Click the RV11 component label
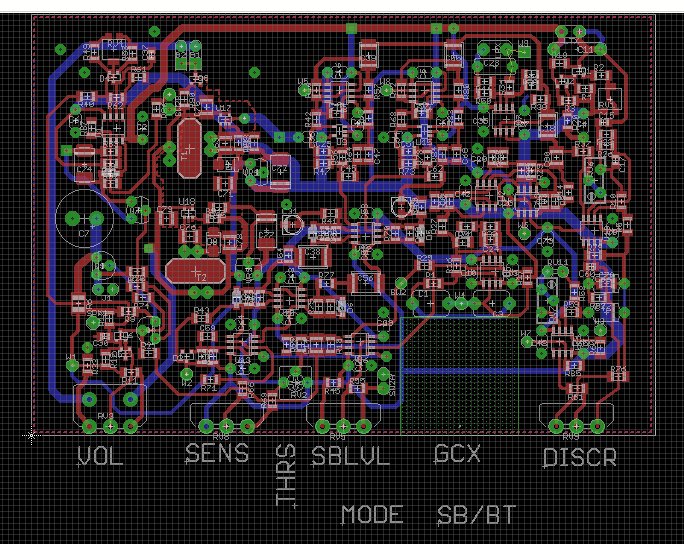684x544 pixels. tap(558, 263)
